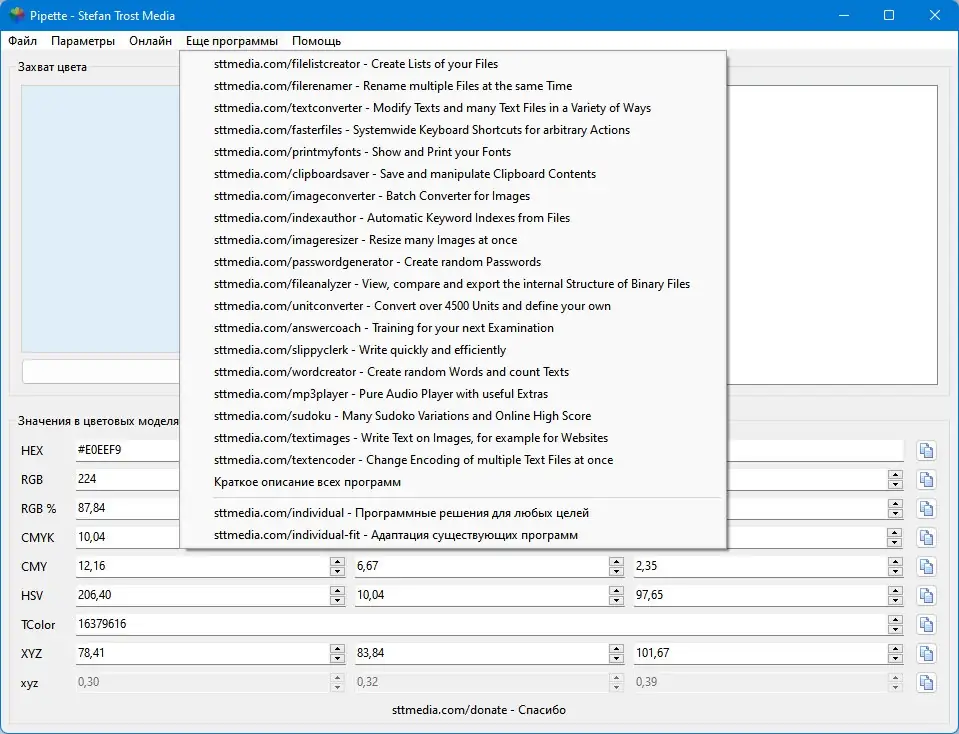Decrease the CMYK last value spinner
959x734 pixels.
(895, 542)
